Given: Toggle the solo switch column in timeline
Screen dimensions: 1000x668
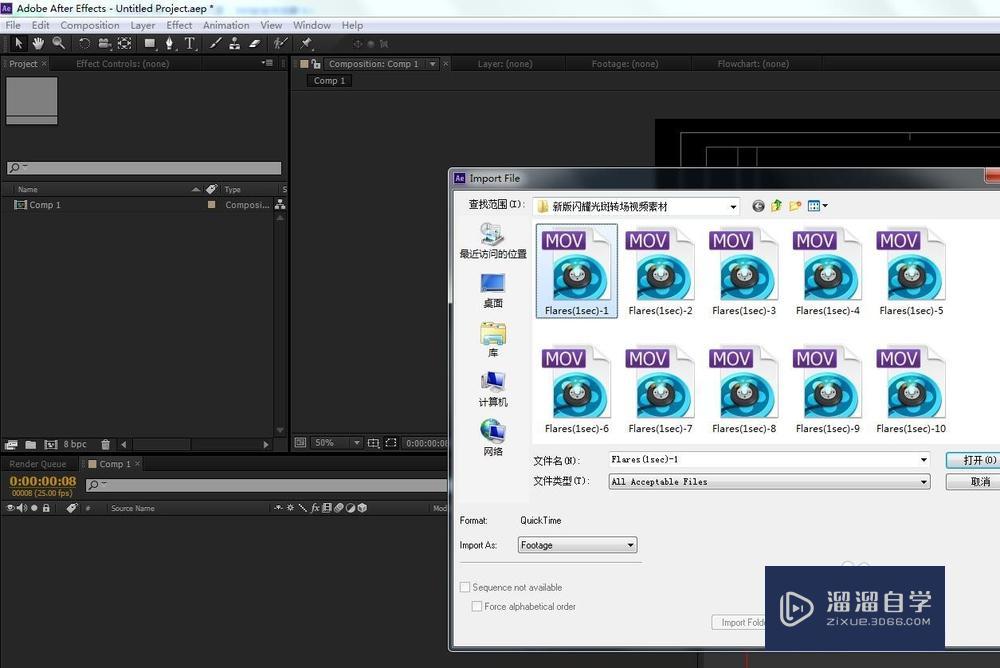Looking at the screenshot, I should click(34, 508).
